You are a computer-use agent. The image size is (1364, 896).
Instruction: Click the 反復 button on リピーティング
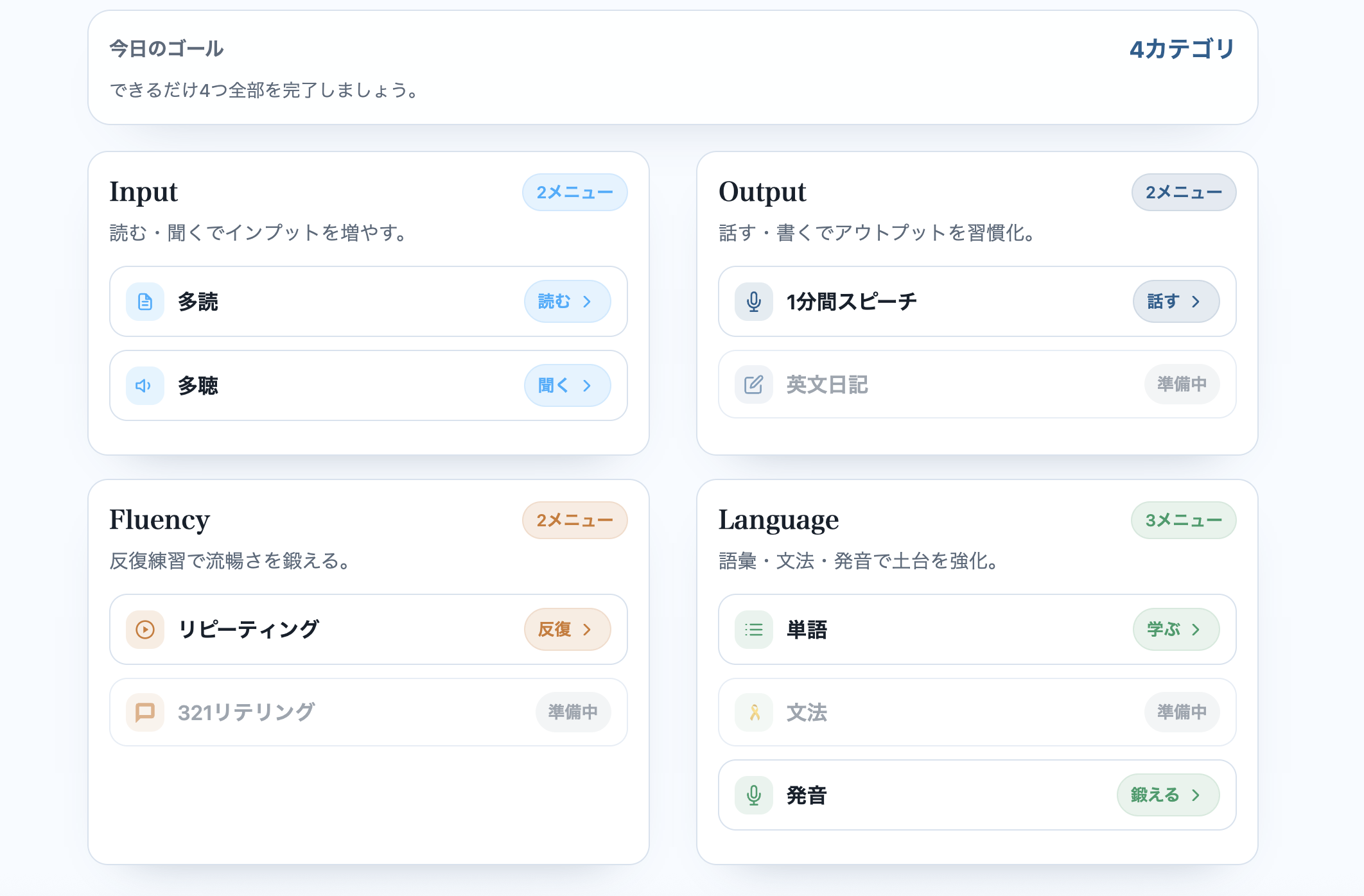point(567,629)
